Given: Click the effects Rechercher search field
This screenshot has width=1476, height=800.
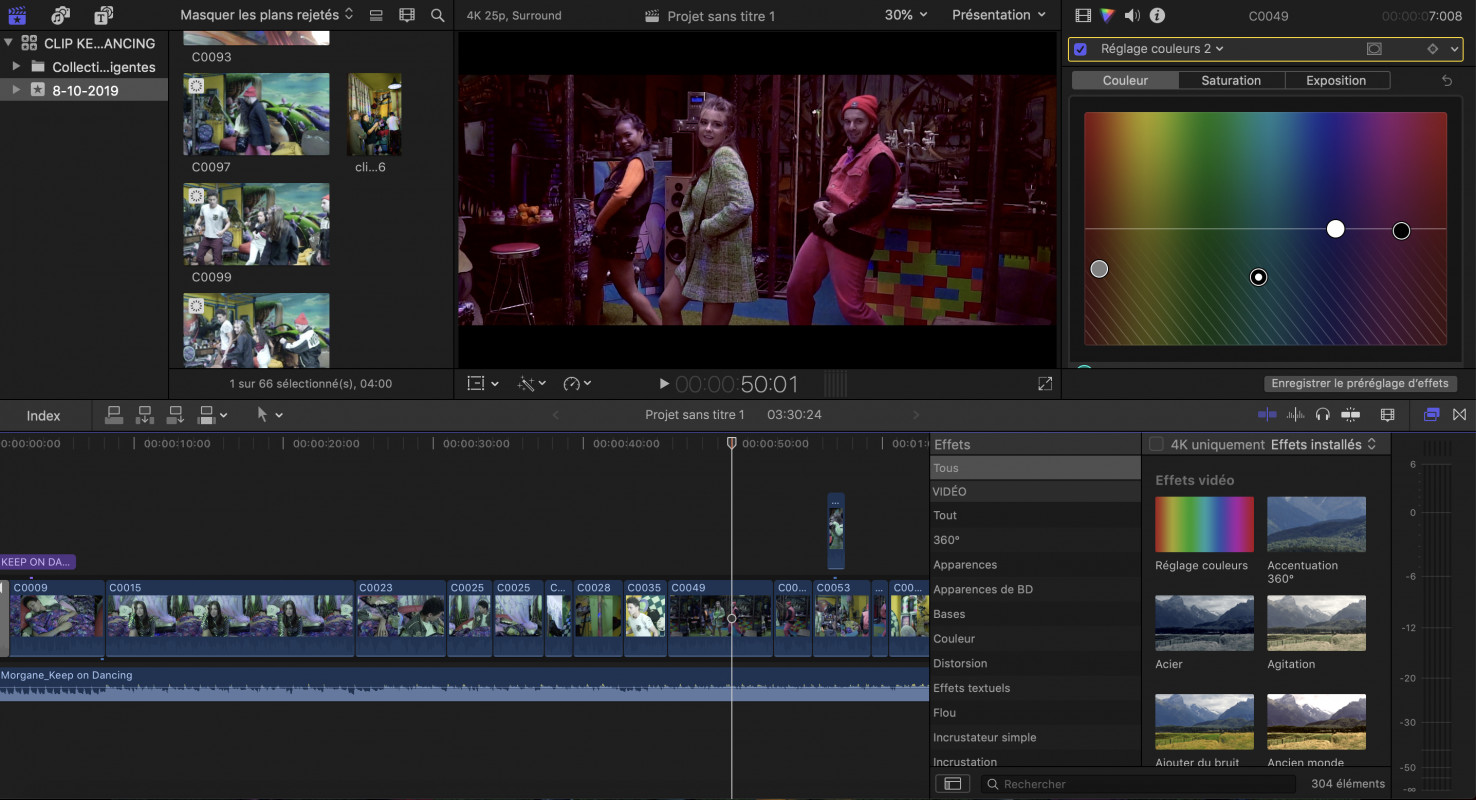Looking at the screenshot, I should coord(1140,784).
